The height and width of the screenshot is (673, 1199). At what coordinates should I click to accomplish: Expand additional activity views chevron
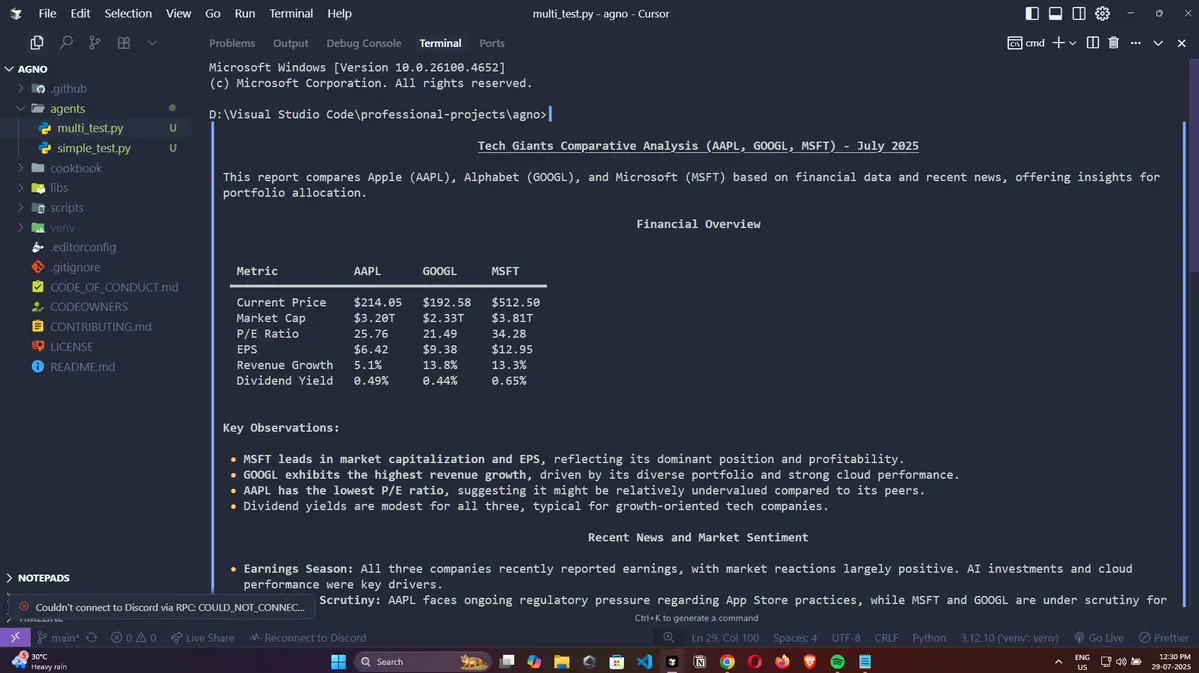(x=152, y=43)
